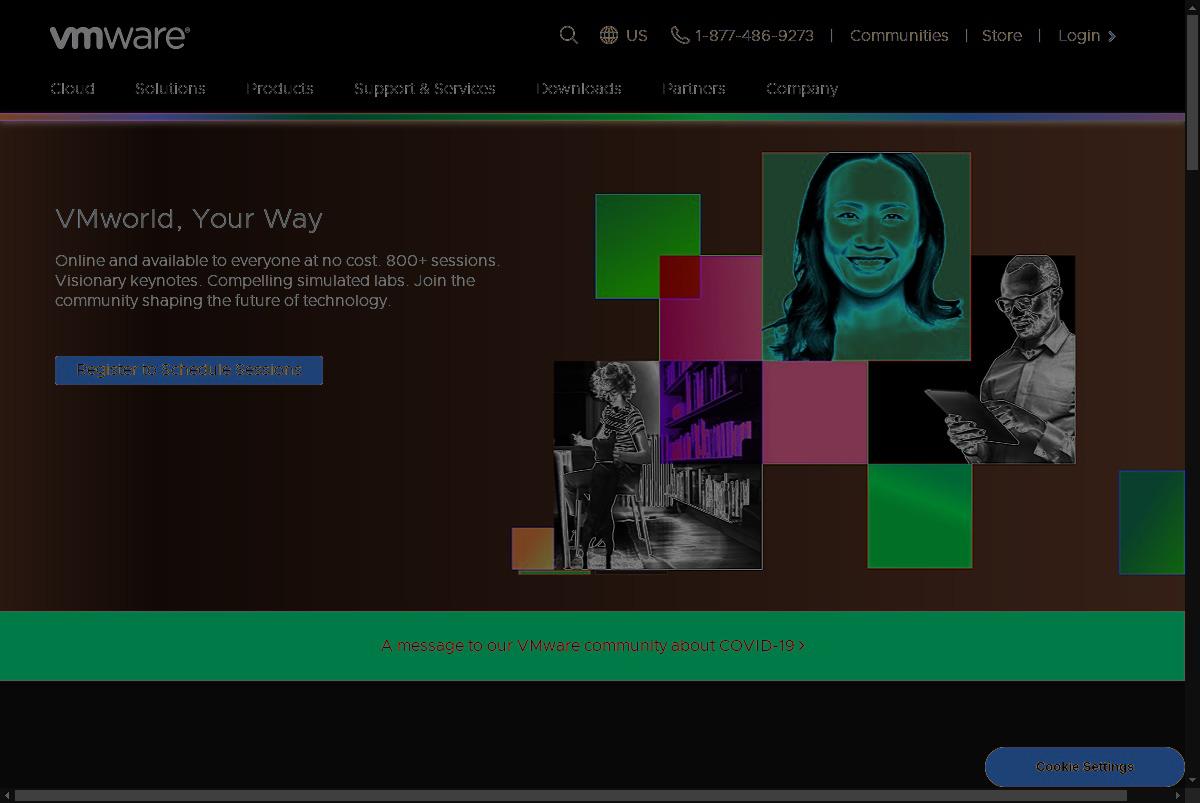Viewport: 1200px width, 803px height.
Task: Go to the Store link
Action: pyautogui.click(x=1002, y=35)
